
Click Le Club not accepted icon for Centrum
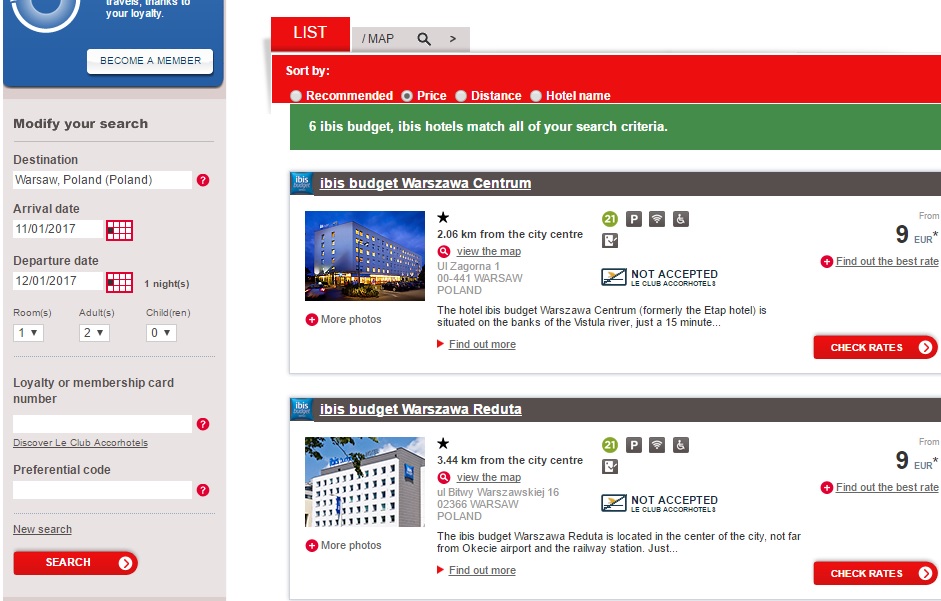click(x=614, y=277)
